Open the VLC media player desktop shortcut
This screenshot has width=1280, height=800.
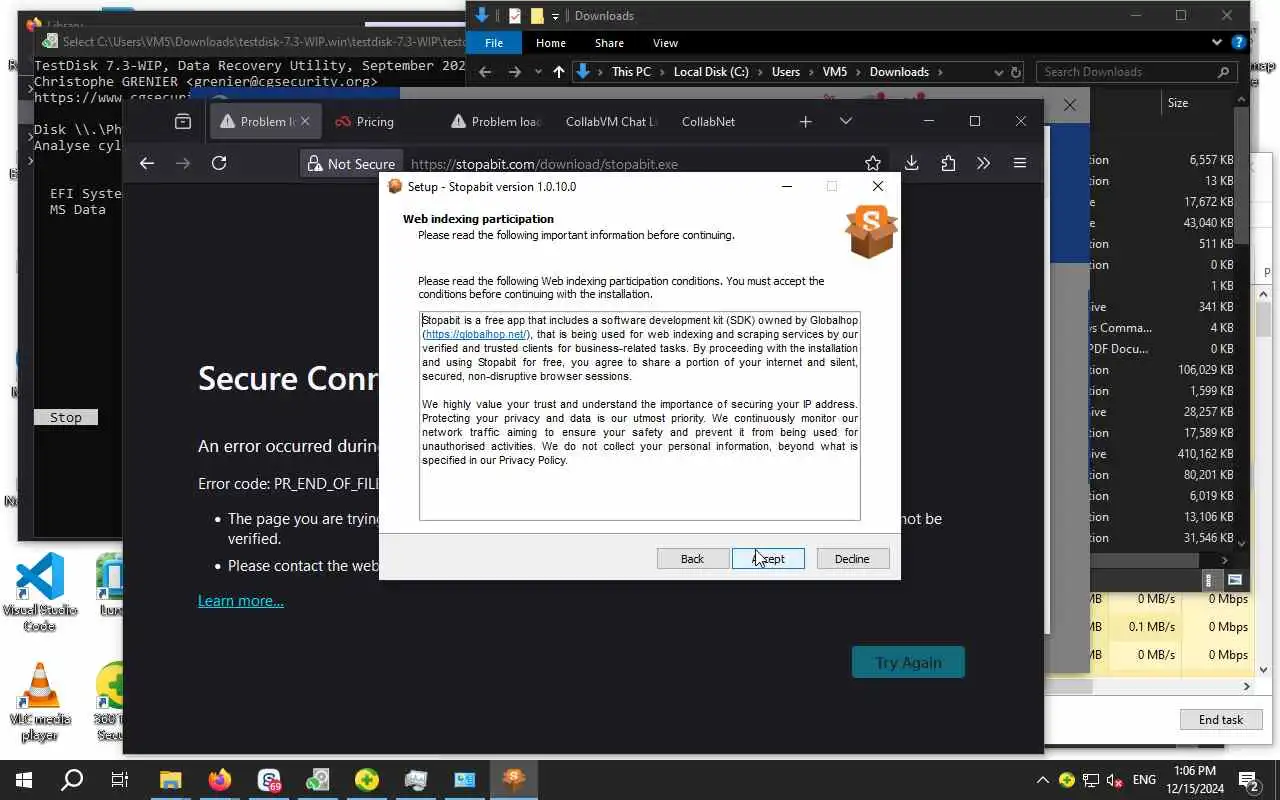[x=40, y=702]
